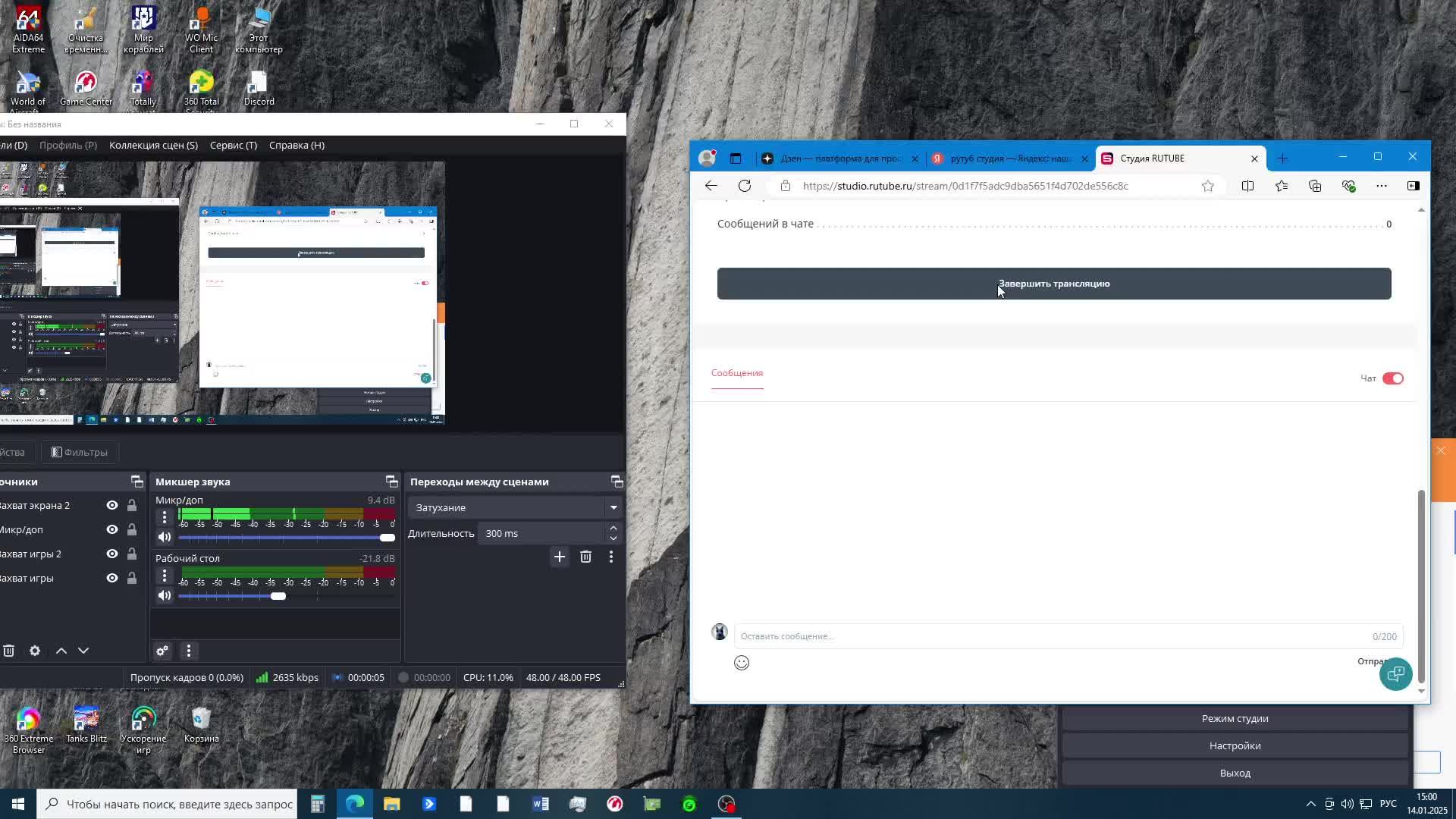Increase transition duration with up arrow
Screen dimensions: 1456x819
coord(613,528)
